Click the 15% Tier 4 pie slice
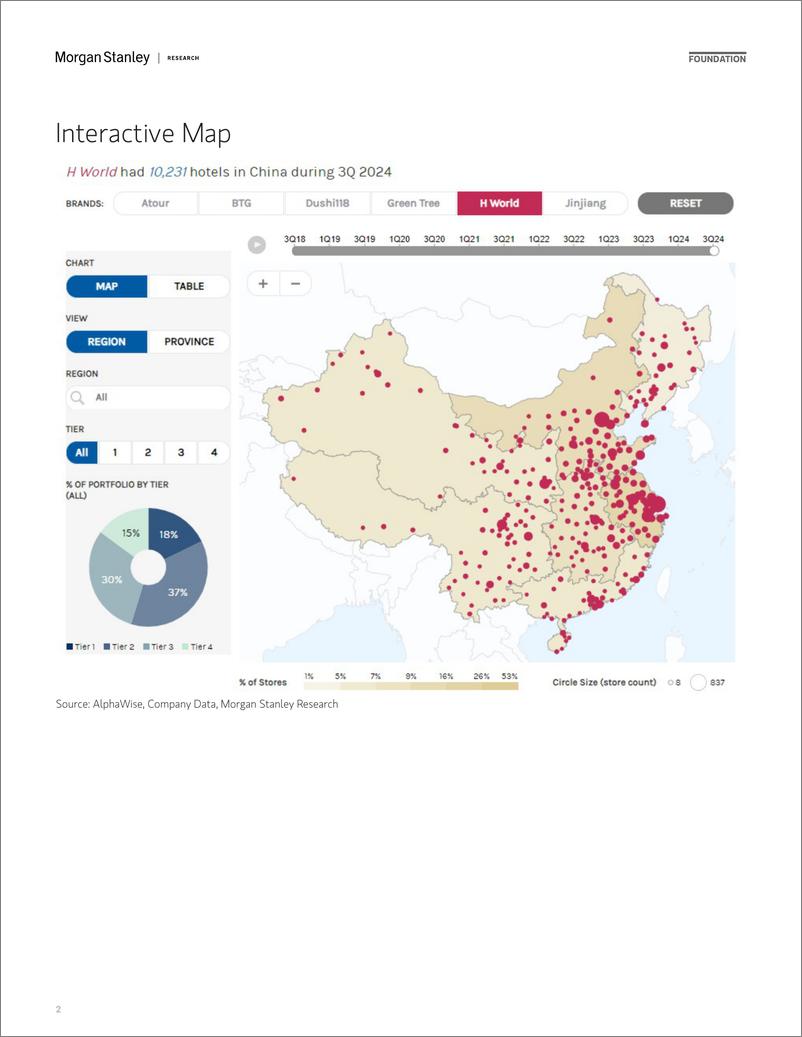The width and height of the screenshot is (802, 1037). [x=130, y=533]
